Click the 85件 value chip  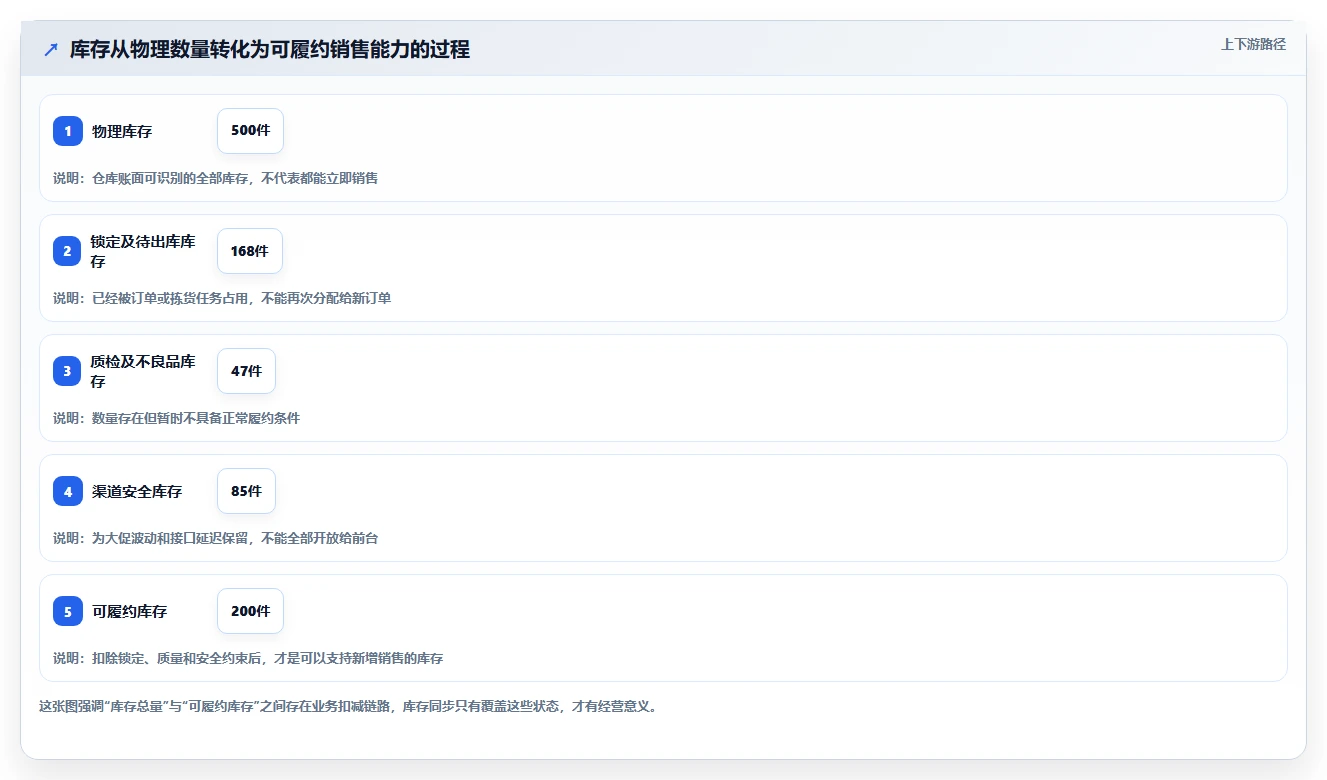point(246,491)
